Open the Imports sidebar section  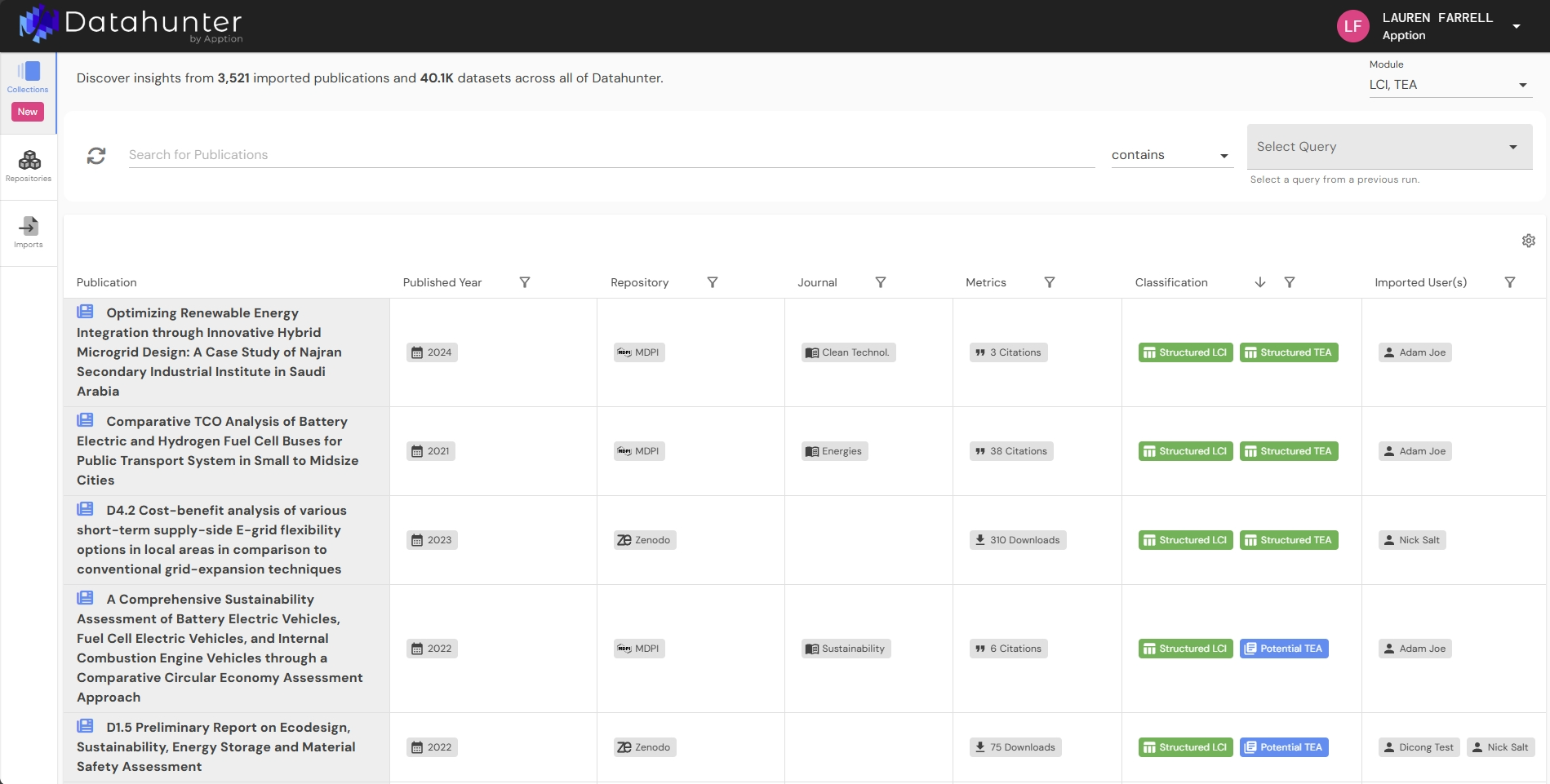click(29, 232)
